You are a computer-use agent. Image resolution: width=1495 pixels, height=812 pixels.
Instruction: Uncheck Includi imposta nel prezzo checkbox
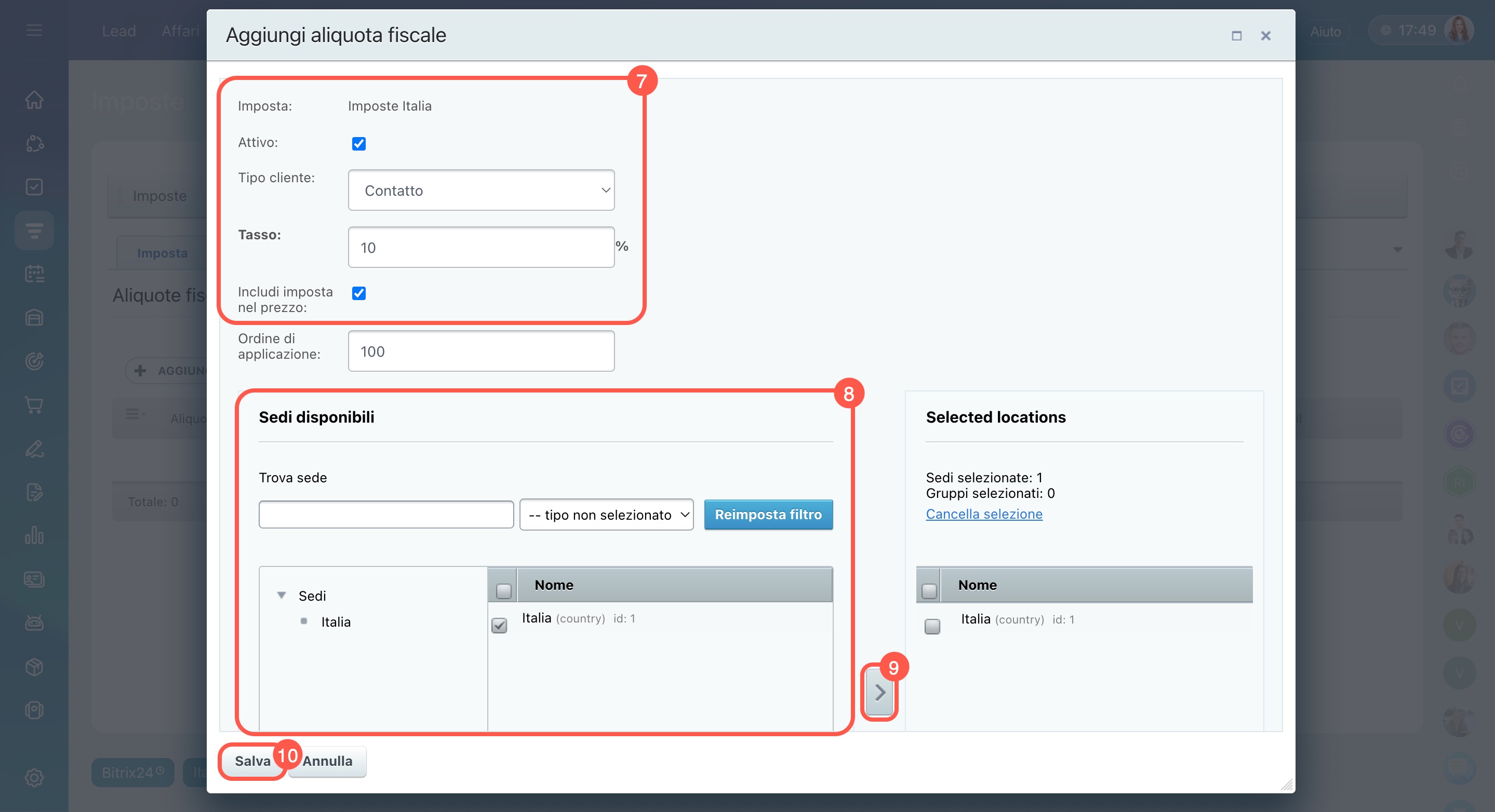coord(358,293)
